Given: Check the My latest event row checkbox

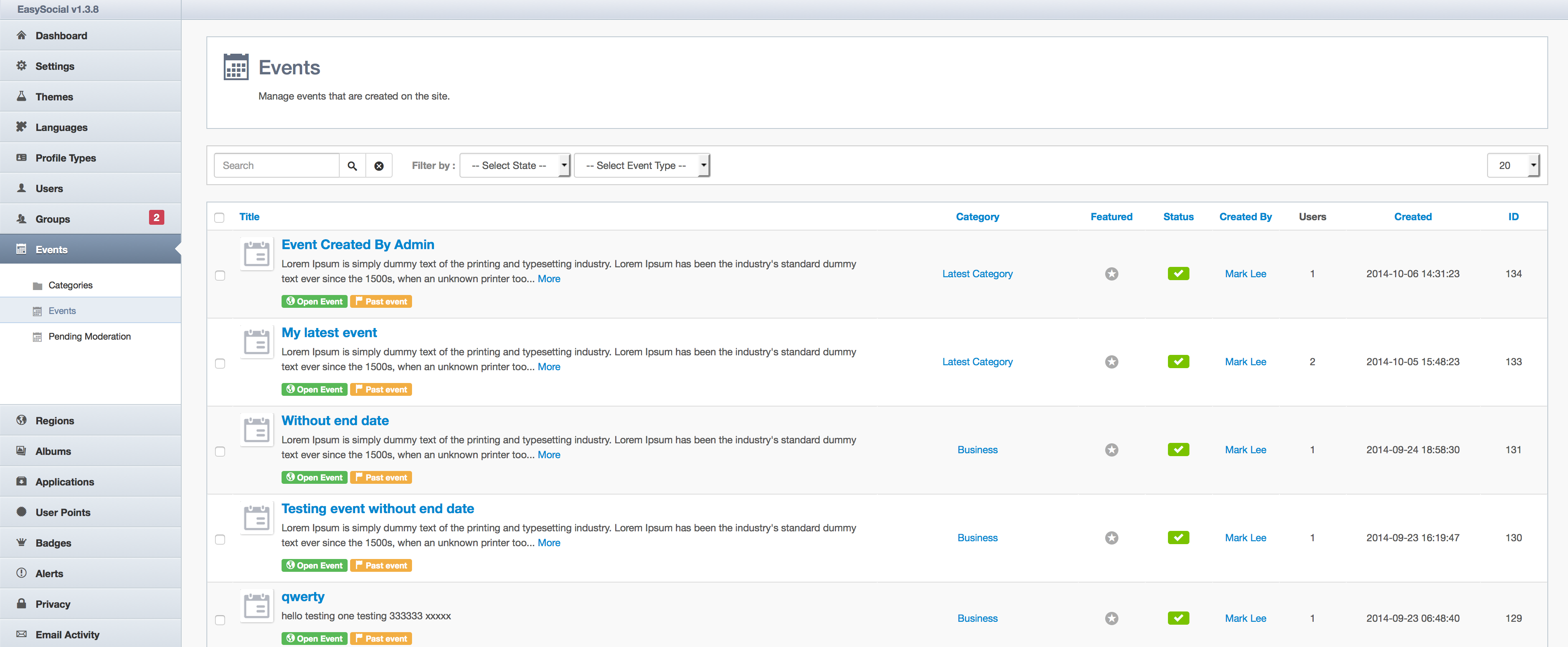Looking at the screenshot, I should (220, 364).
